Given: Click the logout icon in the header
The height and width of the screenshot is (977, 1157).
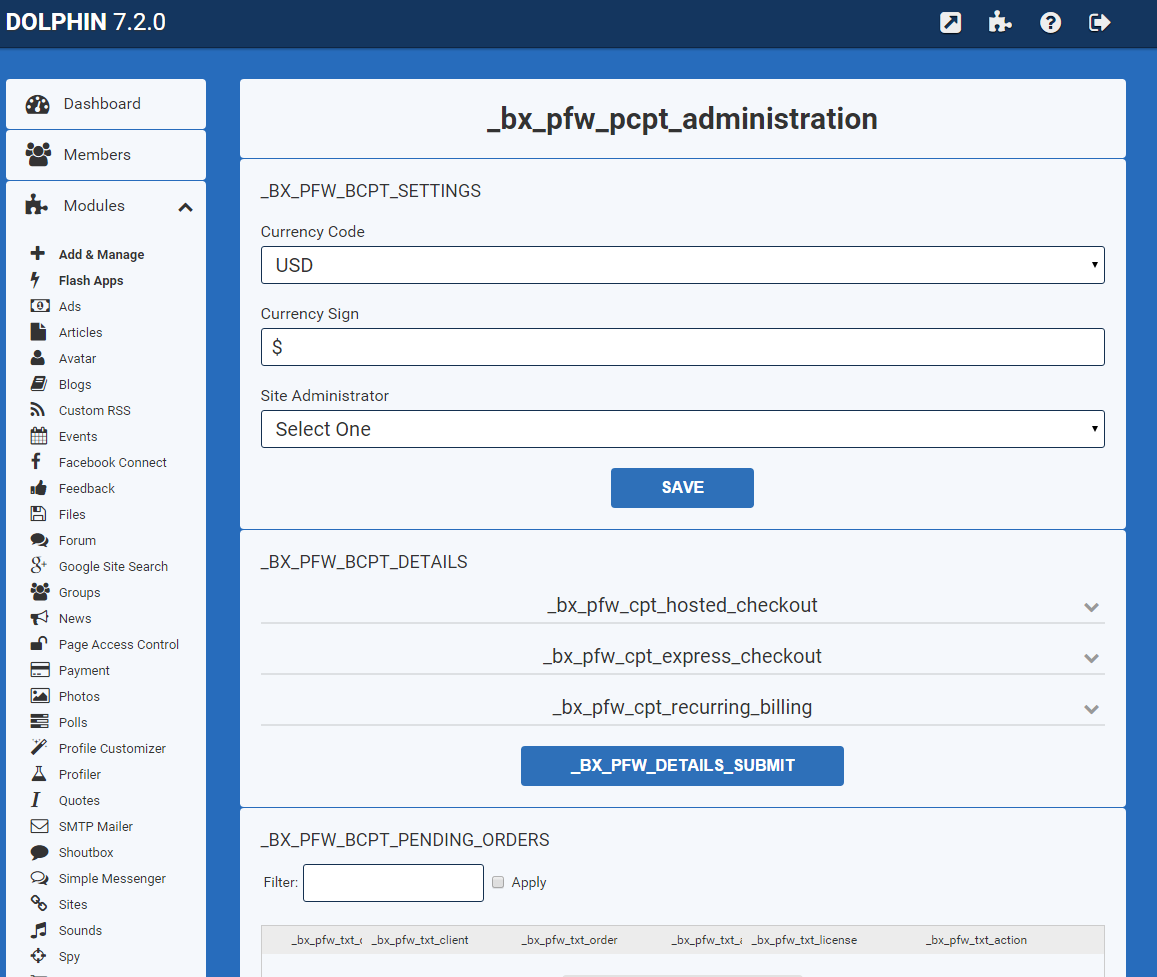Looking at the screenshot, I should pos(1100,22).
